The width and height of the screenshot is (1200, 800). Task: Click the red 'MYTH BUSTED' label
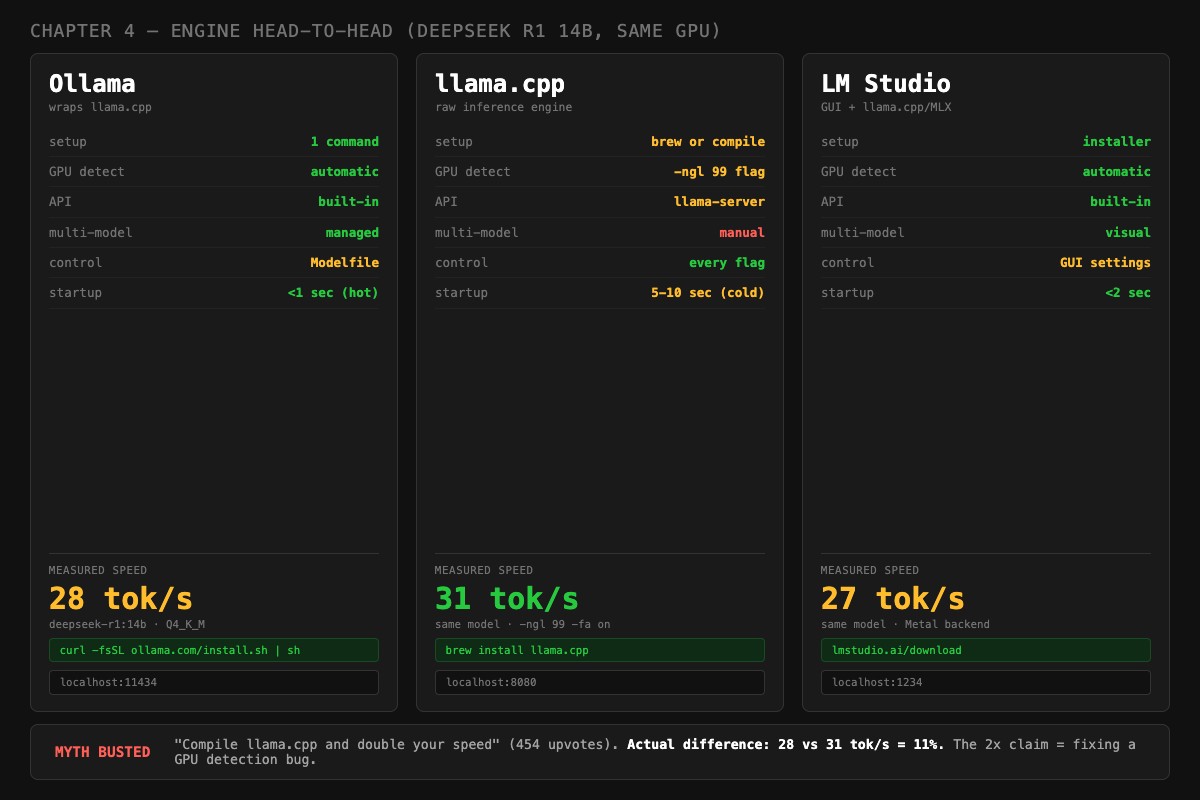click(x=103, y=752)
